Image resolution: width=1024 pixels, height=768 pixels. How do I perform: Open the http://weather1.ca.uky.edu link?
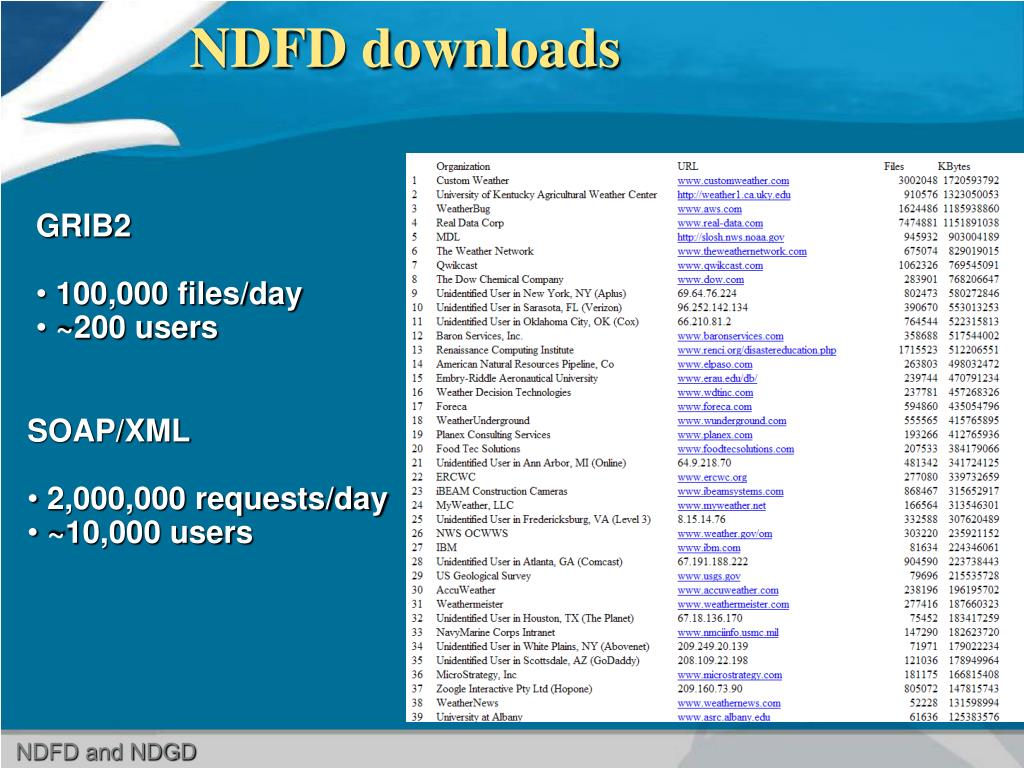(x=734, y=195)
